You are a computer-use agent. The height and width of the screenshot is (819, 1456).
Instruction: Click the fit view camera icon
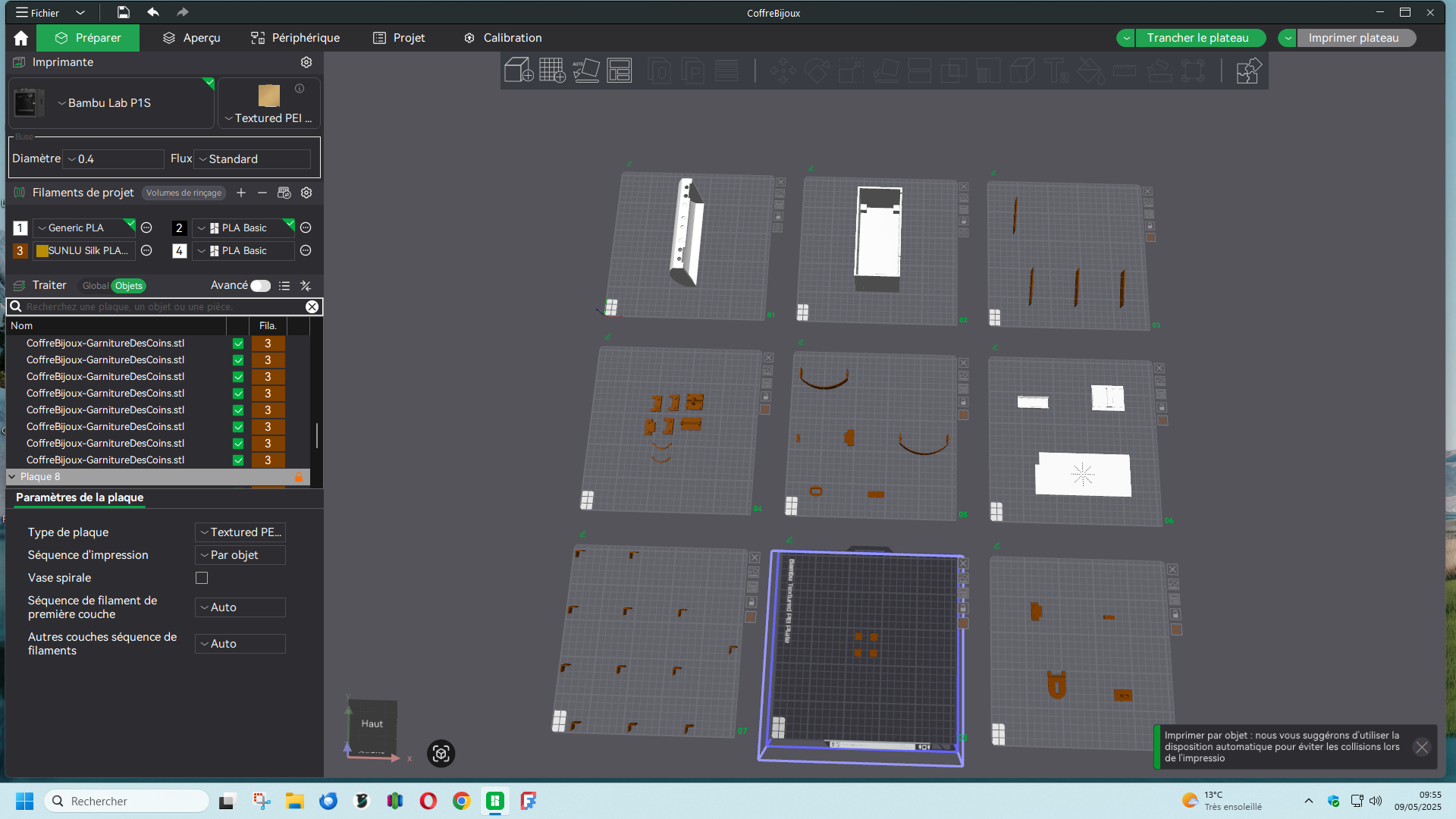tap(441, 753)
